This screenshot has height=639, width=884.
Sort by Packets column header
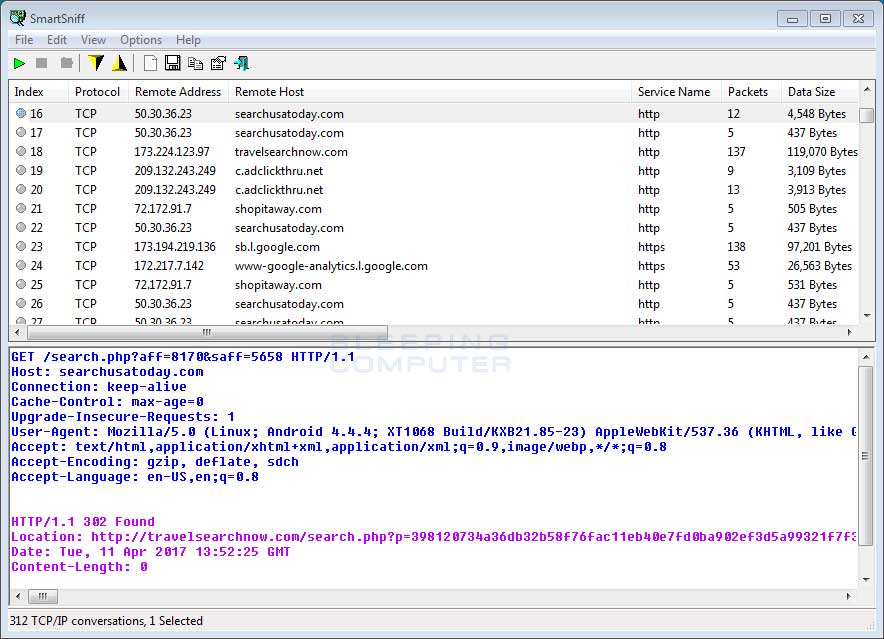point(751,92)
